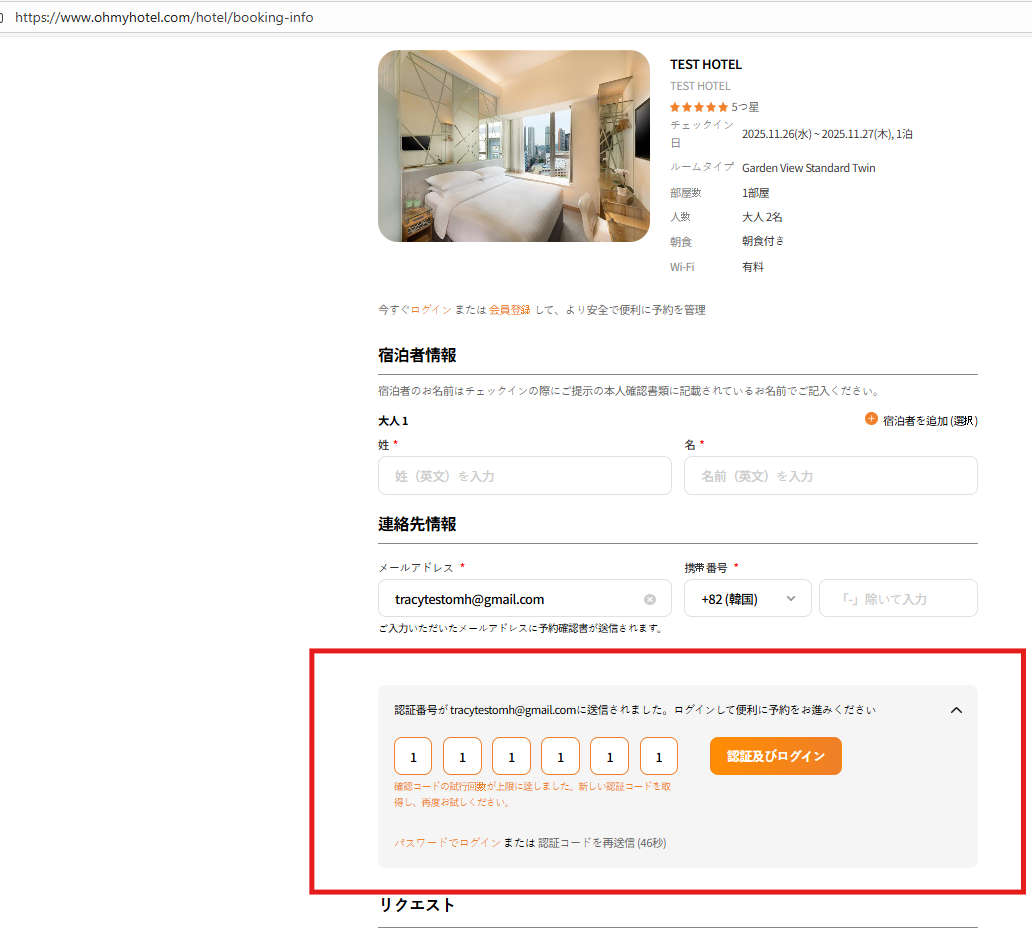Image resolution: width=1032 pixels, height=935 pixels.
Task: Click the five-star rating row
Action: (714, 107)
